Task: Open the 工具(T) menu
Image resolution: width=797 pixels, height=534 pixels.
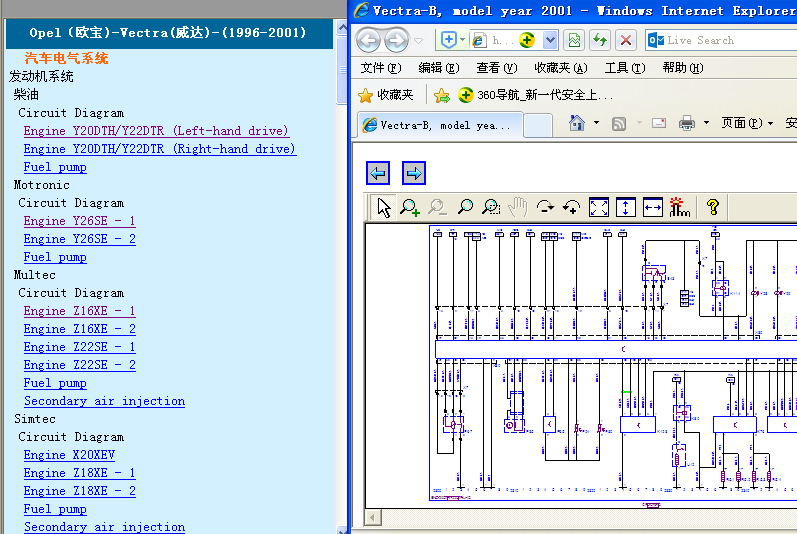Action: tap(625, 68)
